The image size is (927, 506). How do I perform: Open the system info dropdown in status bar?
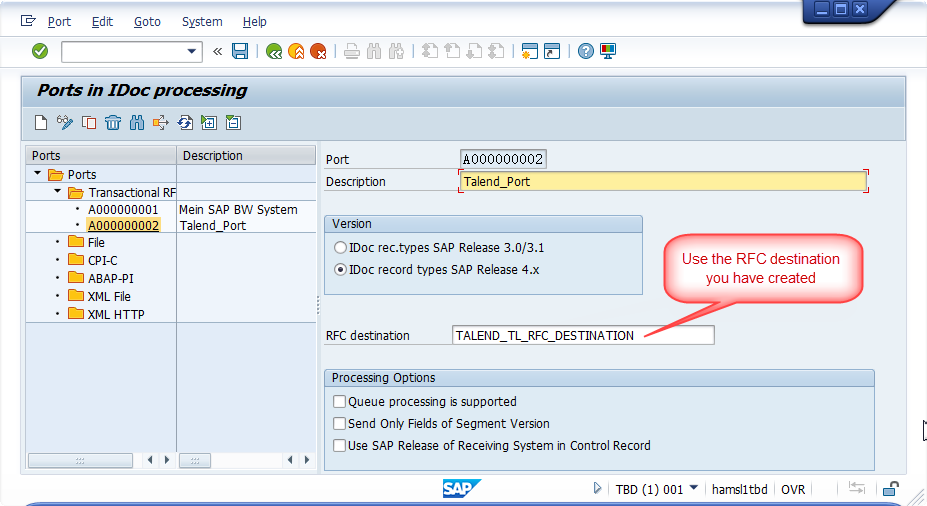694,489
